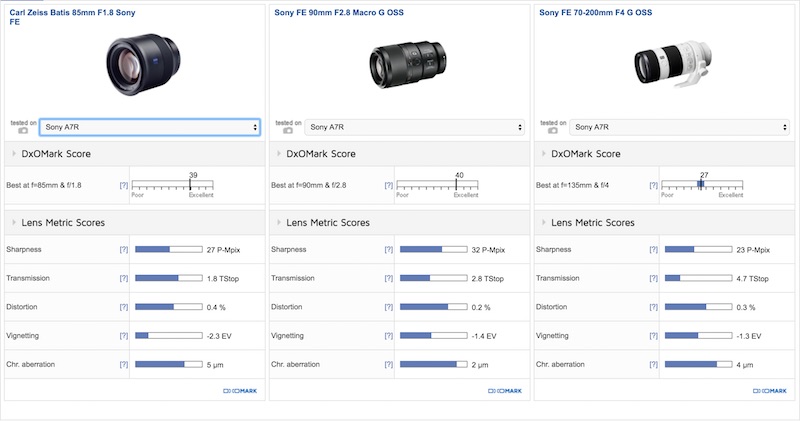Collapse DxOMark Score section for Sony 70-200mm
Image resolution: width=800 pixels, height=421 pixels.
pyautogui.click(x=543, y=153)
